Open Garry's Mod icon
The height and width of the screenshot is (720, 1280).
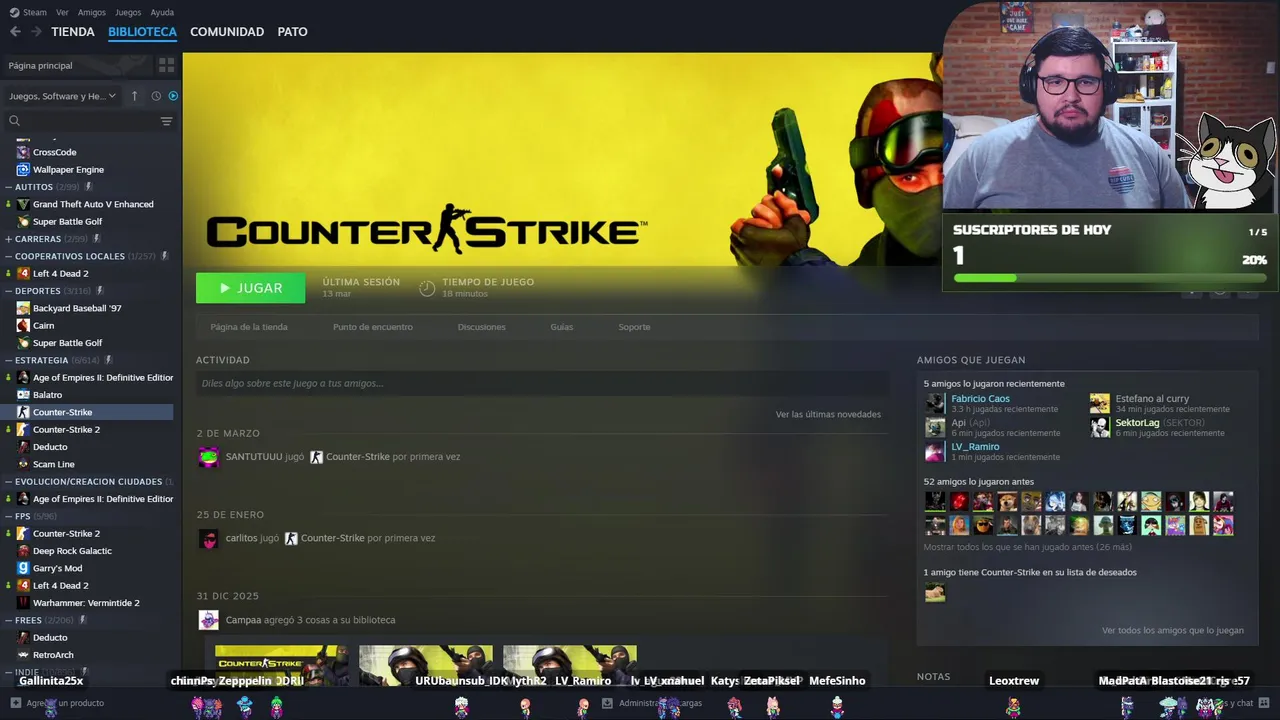pyautogui.click(x=23, y=568)
